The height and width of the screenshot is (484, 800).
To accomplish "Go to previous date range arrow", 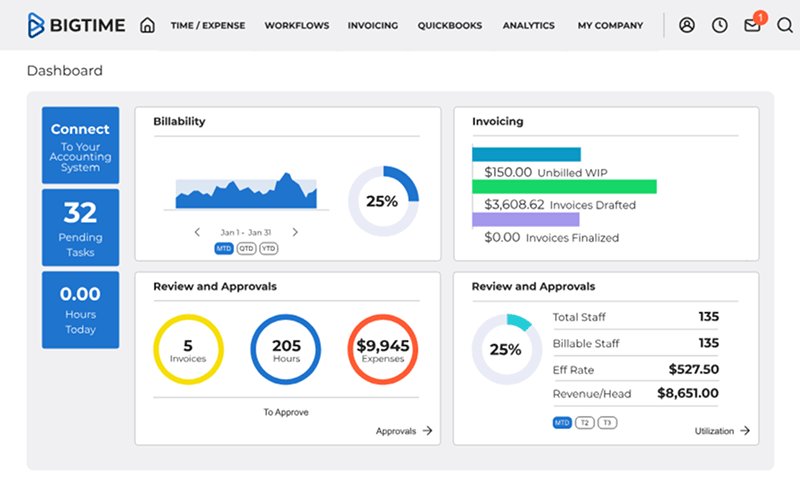I will (x=197, y=232).
